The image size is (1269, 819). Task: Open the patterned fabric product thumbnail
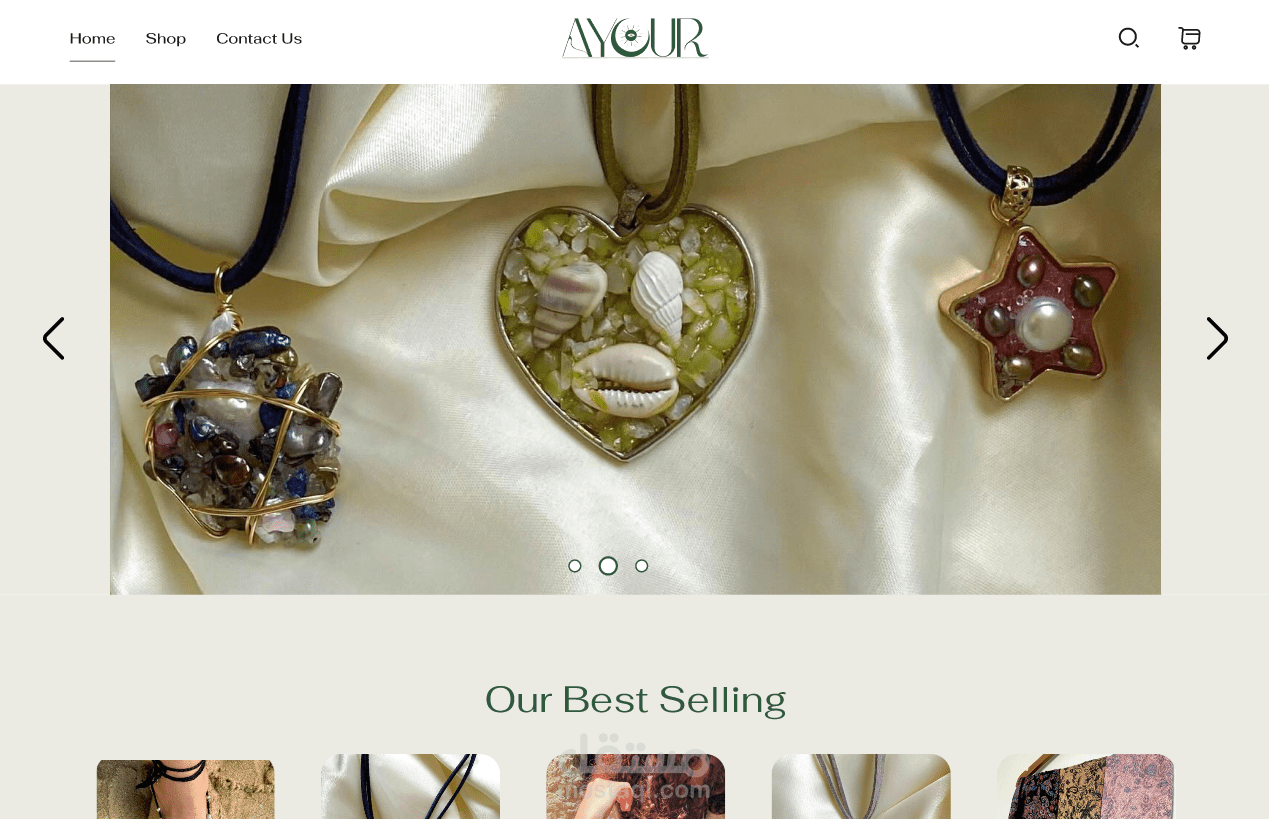(x=1086, y=787)
